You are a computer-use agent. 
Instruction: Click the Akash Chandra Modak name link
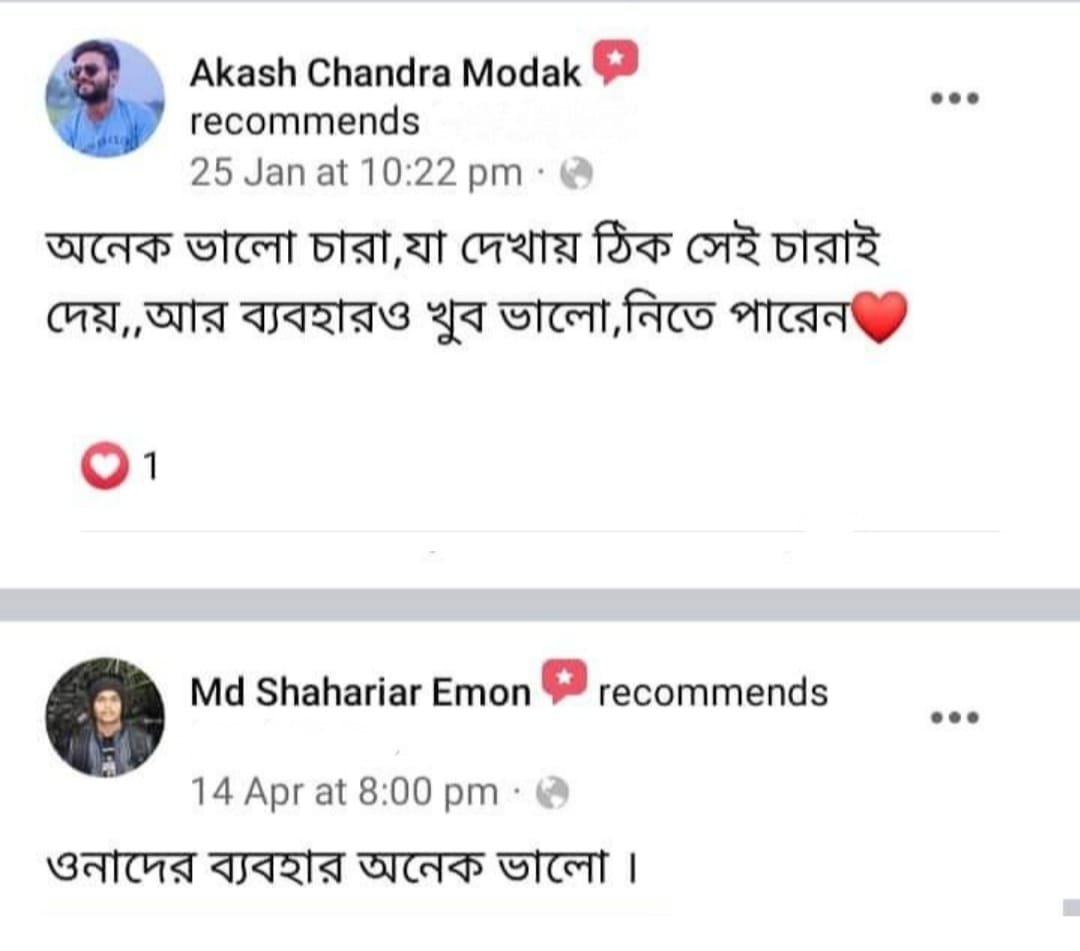pyautogui.click(x=385, y=70)
